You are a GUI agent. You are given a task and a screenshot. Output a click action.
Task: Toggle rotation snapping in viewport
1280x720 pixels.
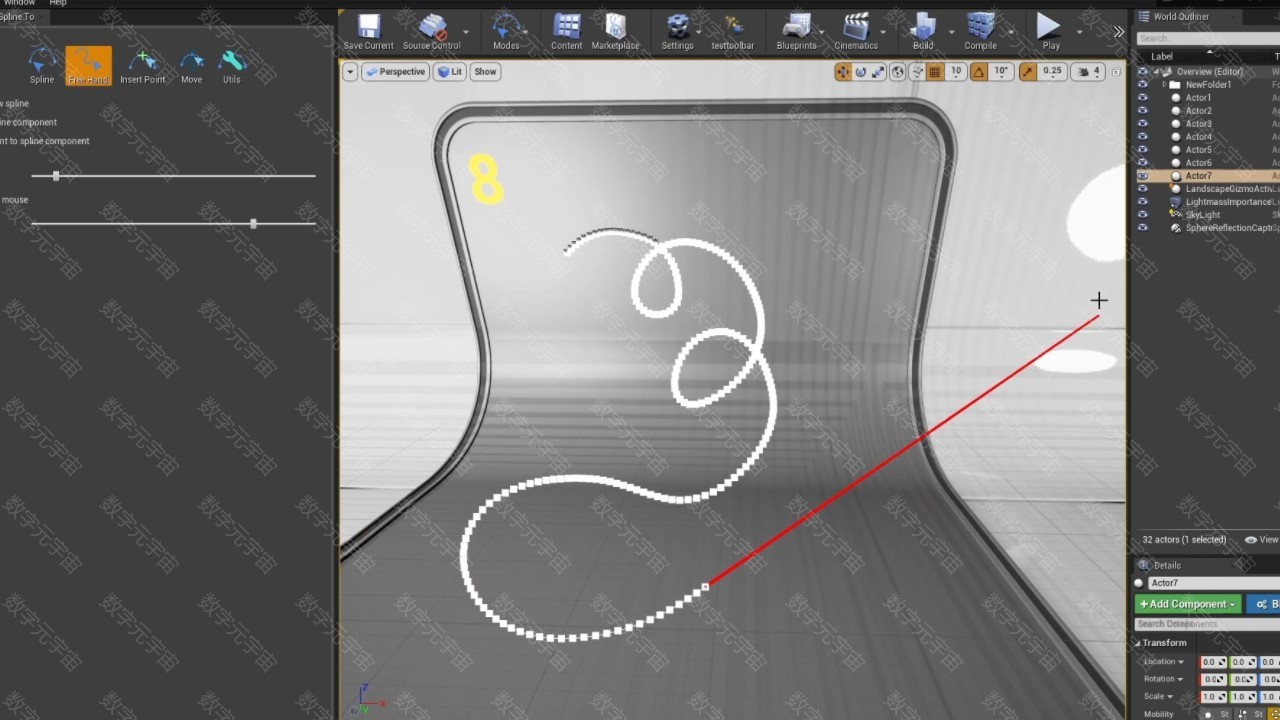tap(978, 72)
